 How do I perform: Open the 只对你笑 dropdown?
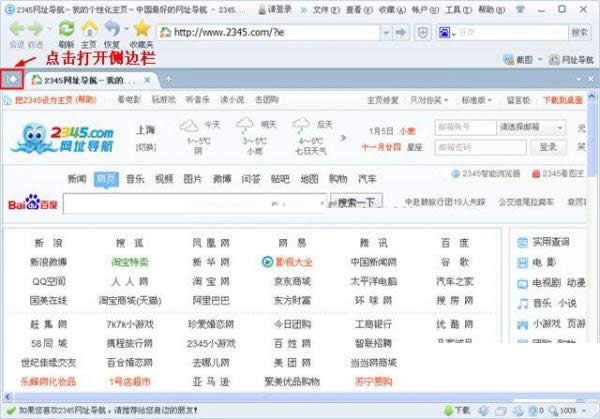429,100
